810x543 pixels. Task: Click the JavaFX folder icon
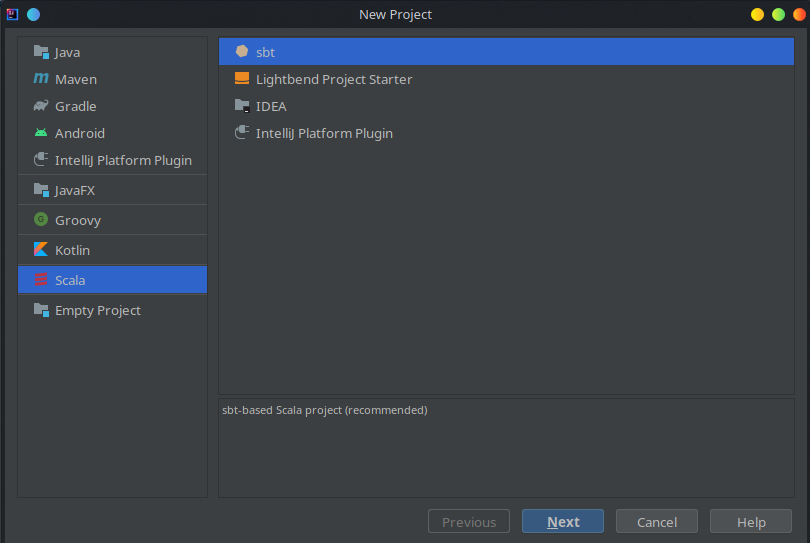coord(41,190)
